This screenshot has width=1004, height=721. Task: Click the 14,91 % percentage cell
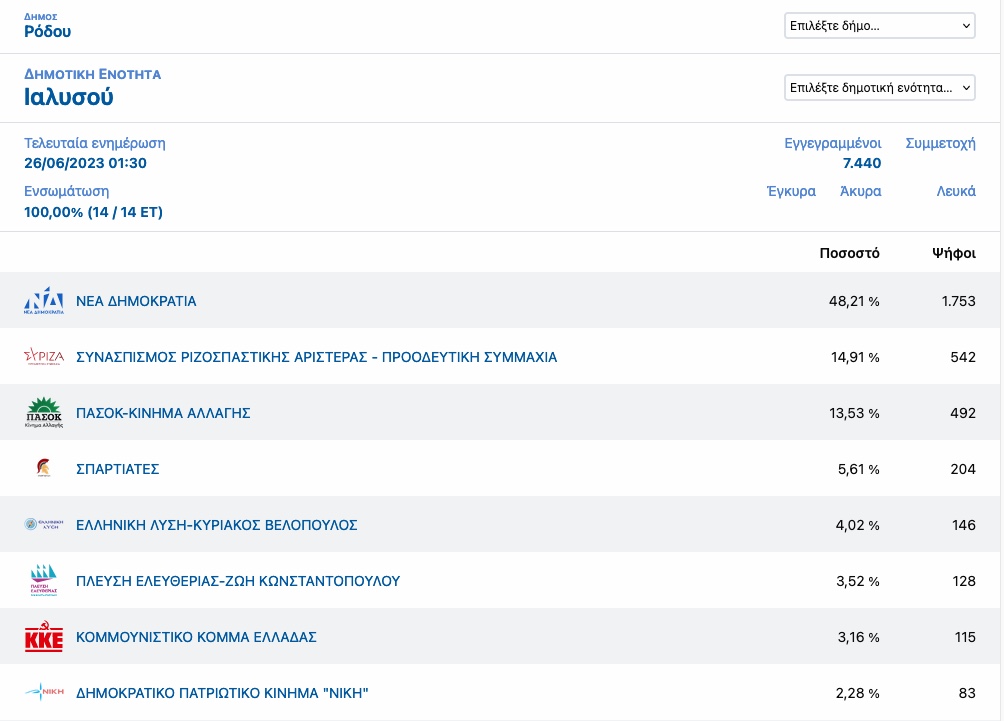(x=855, y=357)
